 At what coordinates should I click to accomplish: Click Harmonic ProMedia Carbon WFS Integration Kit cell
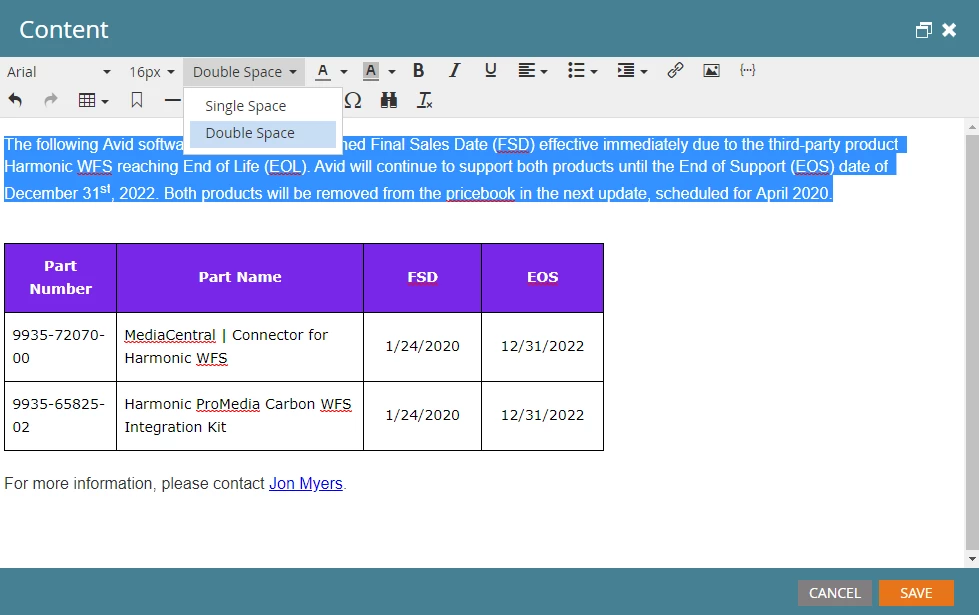[x=240, y=416]
